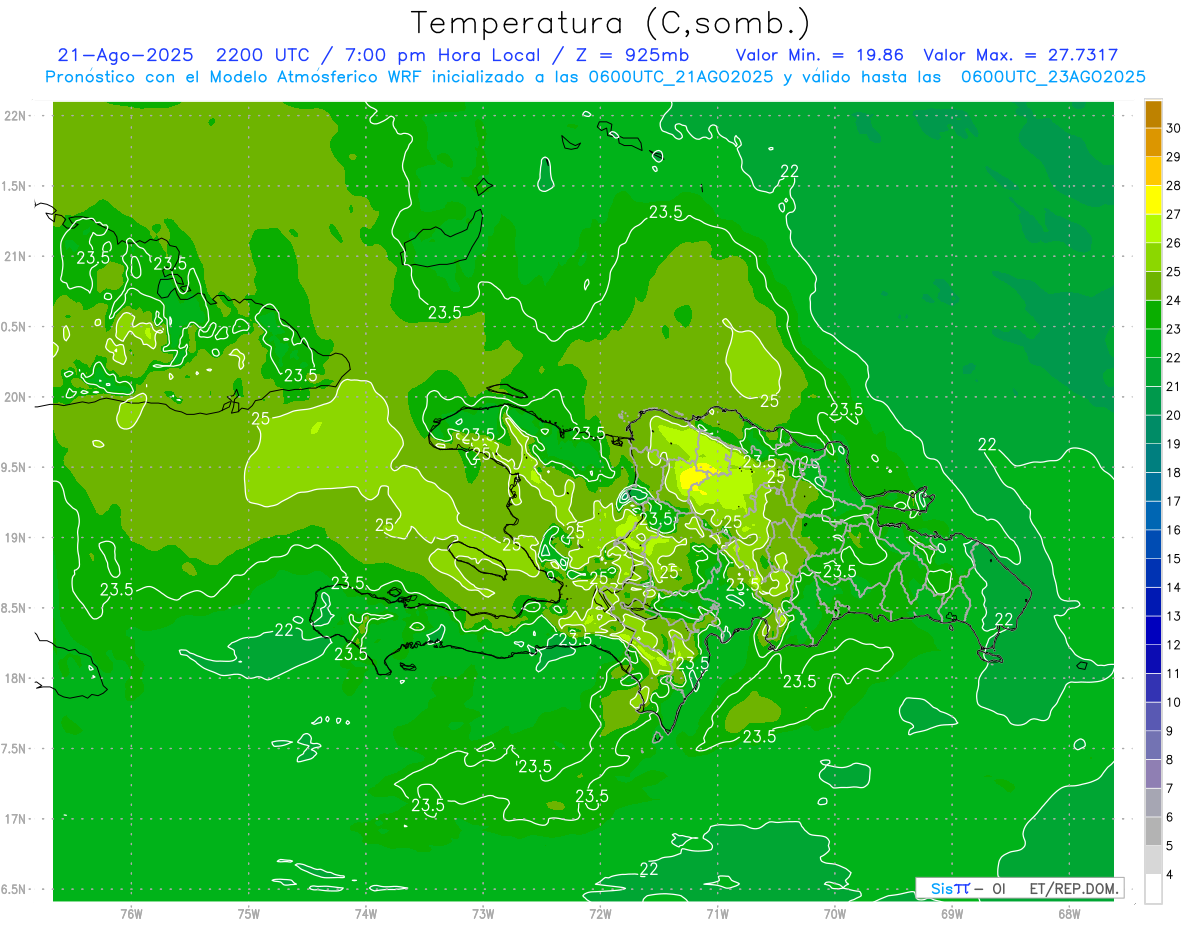The height and width of the screenshot is (927, 1200).
Task: Click the longitude axis label "76W"
Action: [x=131, y=913]
